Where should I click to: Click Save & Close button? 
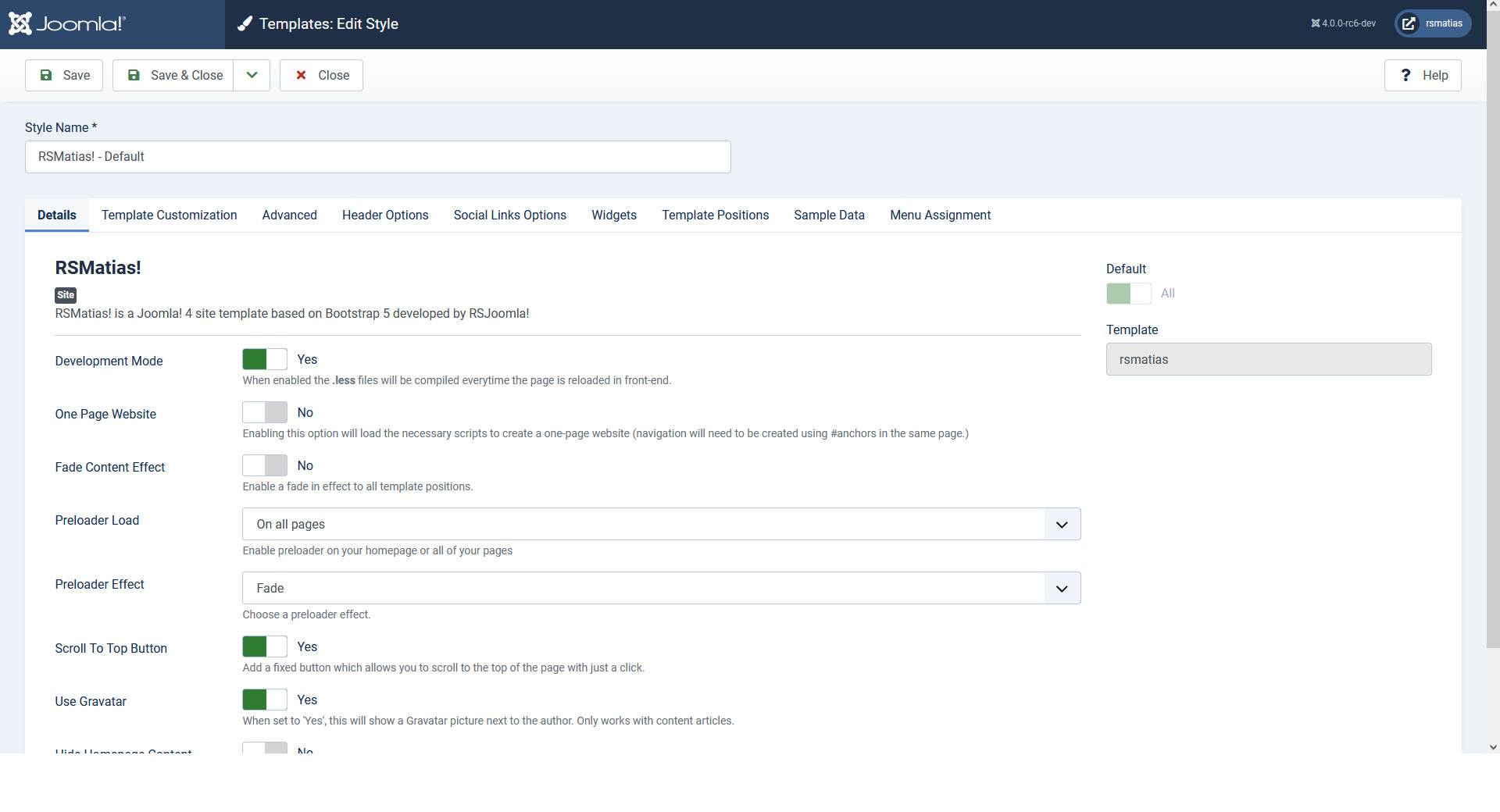coord(173,75)
